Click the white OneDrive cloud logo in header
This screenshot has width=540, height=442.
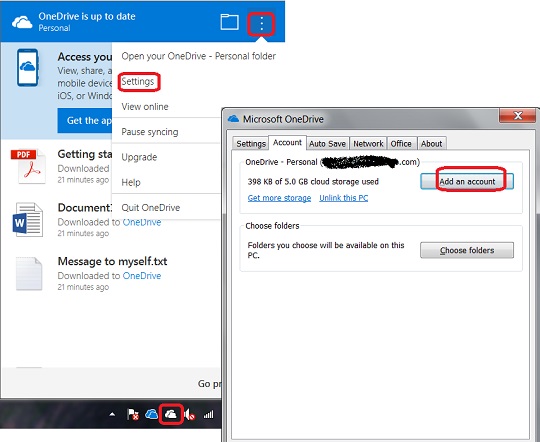[x=22, y=23]
